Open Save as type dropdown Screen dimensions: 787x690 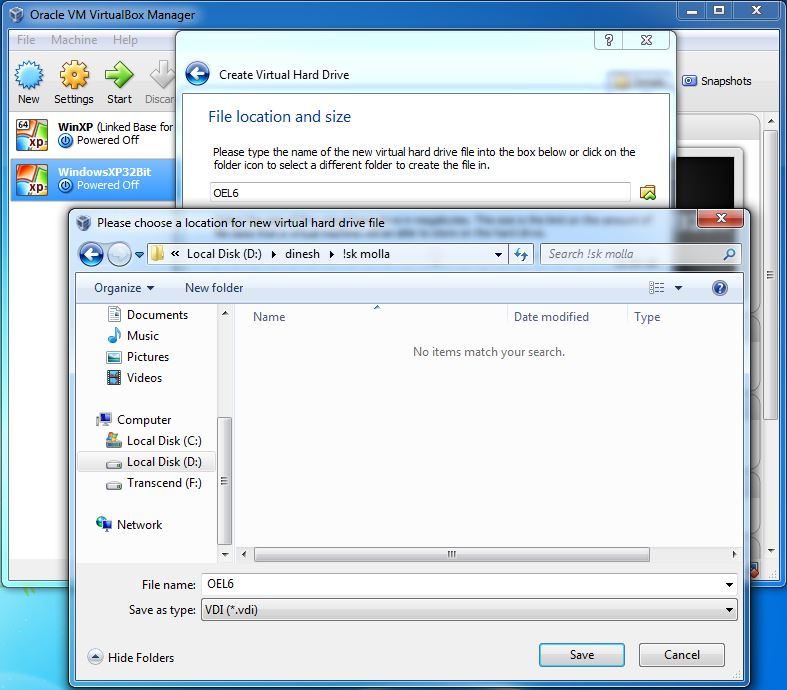click(x=469, y=610)
